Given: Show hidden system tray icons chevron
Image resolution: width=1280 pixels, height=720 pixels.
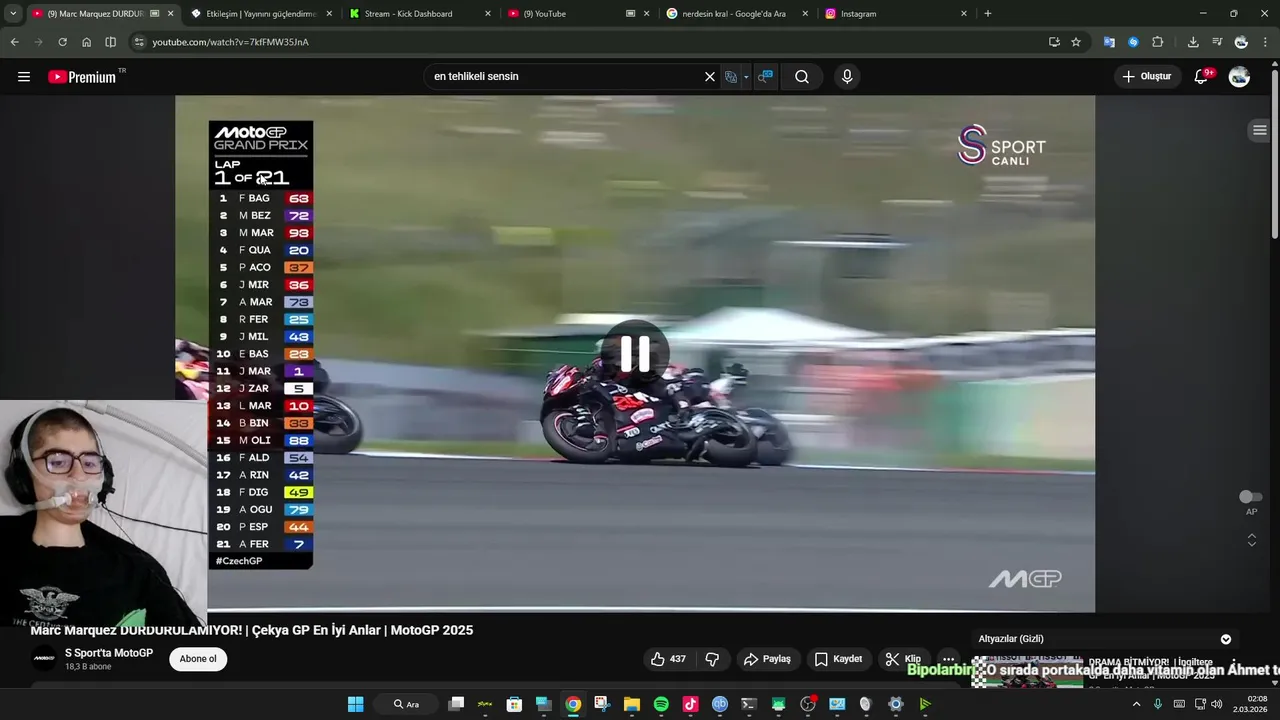Looking at the screenshot, I should tap(1136, 704).
